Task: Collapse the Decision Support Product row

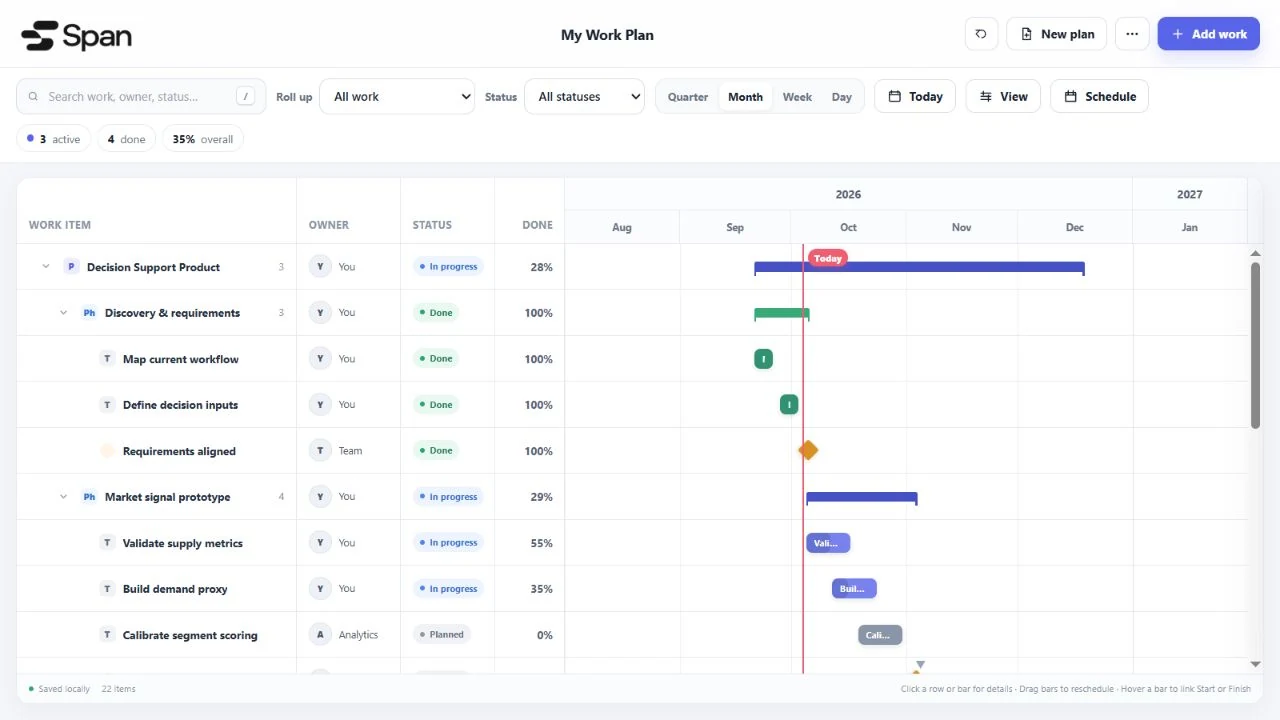Action: 46,267
